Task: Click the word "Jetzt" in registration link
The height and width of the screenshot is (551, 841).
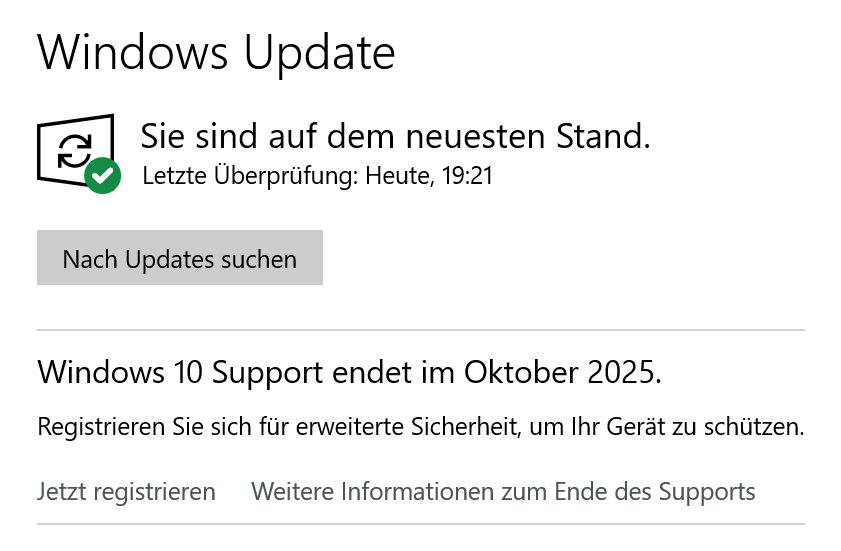Action: coord(59,492)
